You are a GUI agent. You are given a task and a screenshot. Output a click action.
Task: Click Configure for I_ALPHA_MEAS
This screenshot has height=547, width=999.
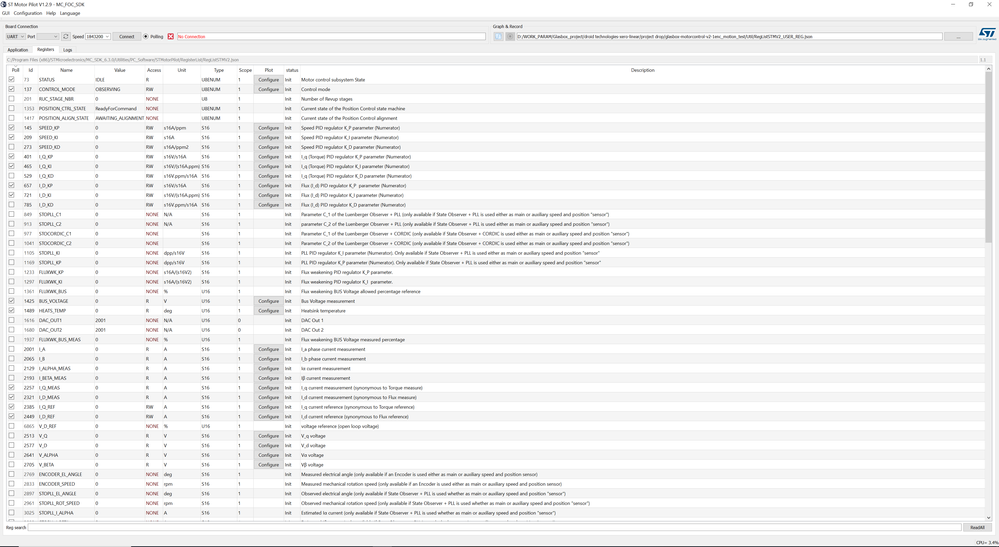269,369
